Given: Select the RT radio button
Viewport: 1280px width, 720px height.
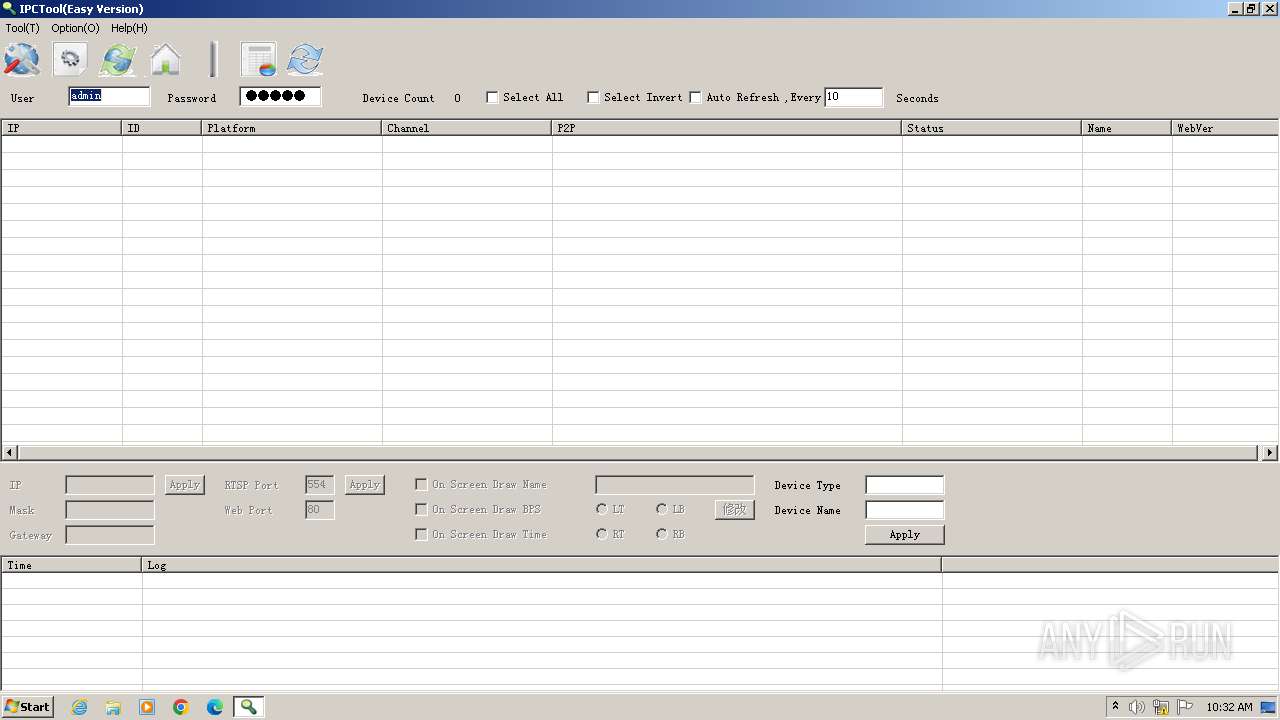Looking at the screenshot, I should (601, 534).
